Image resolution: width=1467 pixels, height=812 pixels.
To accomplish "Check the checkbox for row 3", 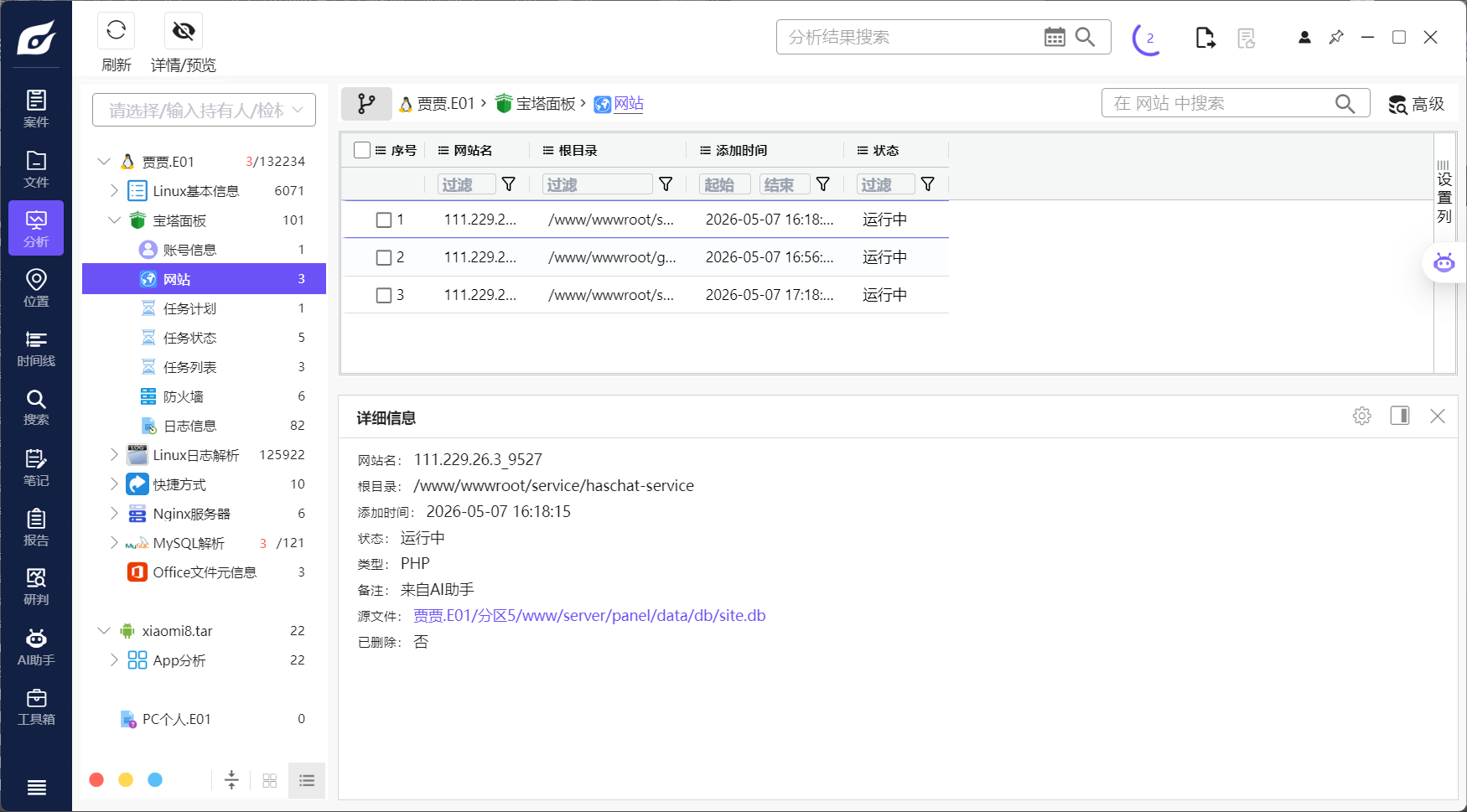I will (384, 296).
